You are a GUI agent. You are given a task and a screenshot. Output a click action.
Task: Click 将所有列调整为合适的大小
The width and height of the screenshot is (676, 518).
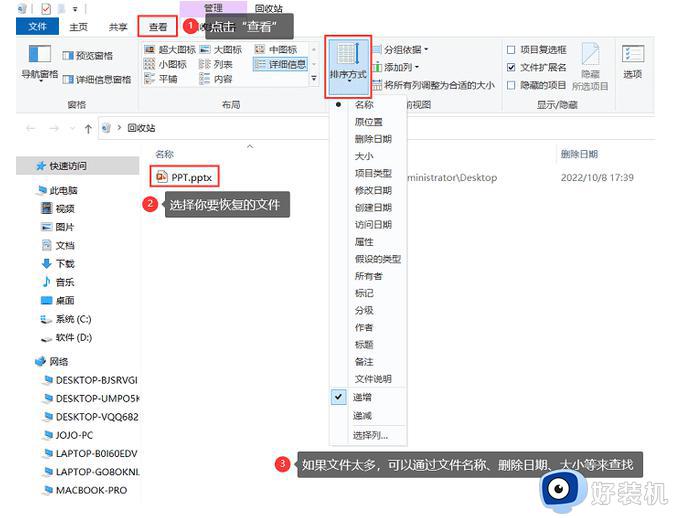coord(433,85)
